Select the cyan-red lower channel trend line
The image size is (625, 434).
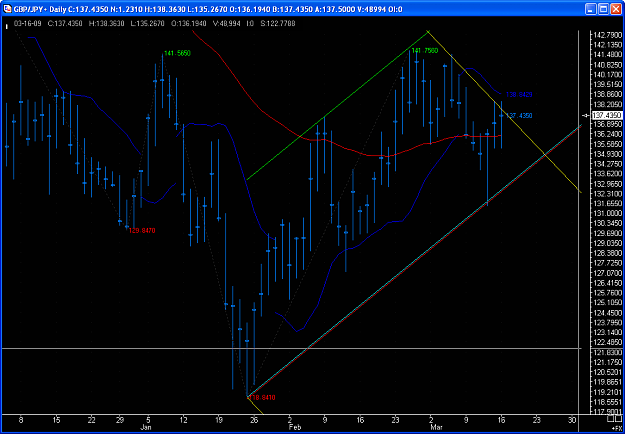(x=415, y=261)
